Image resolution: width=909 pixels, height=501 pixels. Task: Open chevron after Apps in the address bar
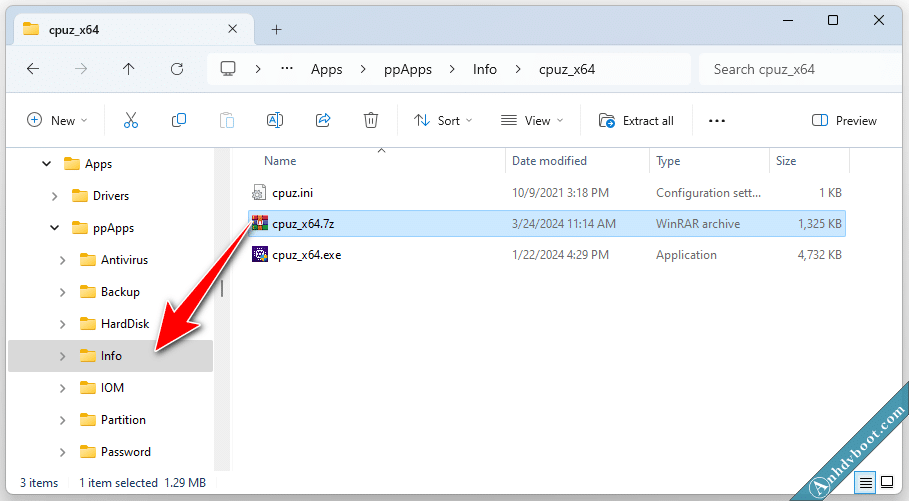[363, 69]
